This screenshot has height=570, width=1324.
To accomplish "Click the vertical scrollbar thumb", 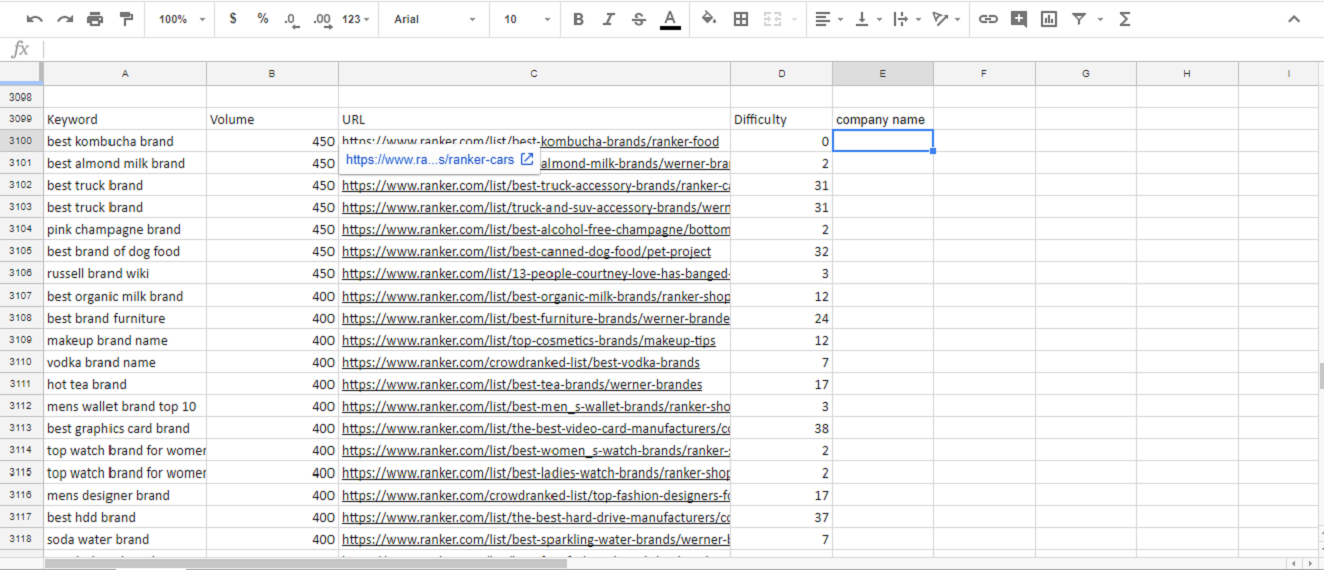I will coord(1321,375).
